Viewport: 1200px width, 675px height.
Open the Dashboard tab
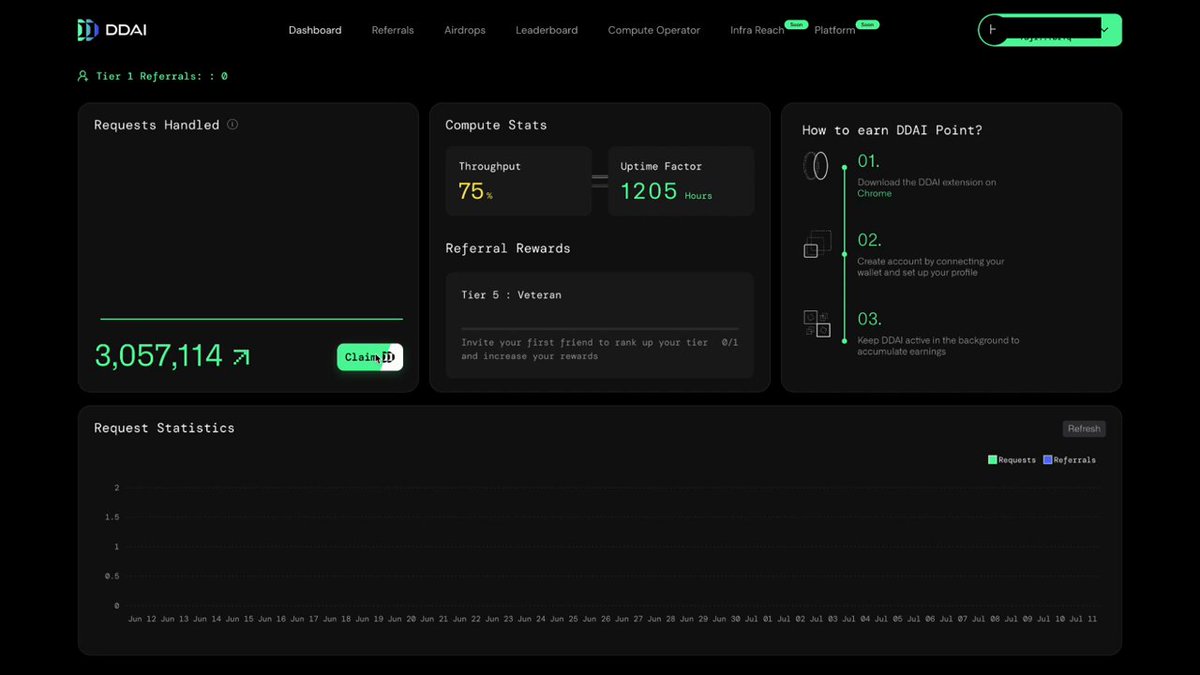315,30
